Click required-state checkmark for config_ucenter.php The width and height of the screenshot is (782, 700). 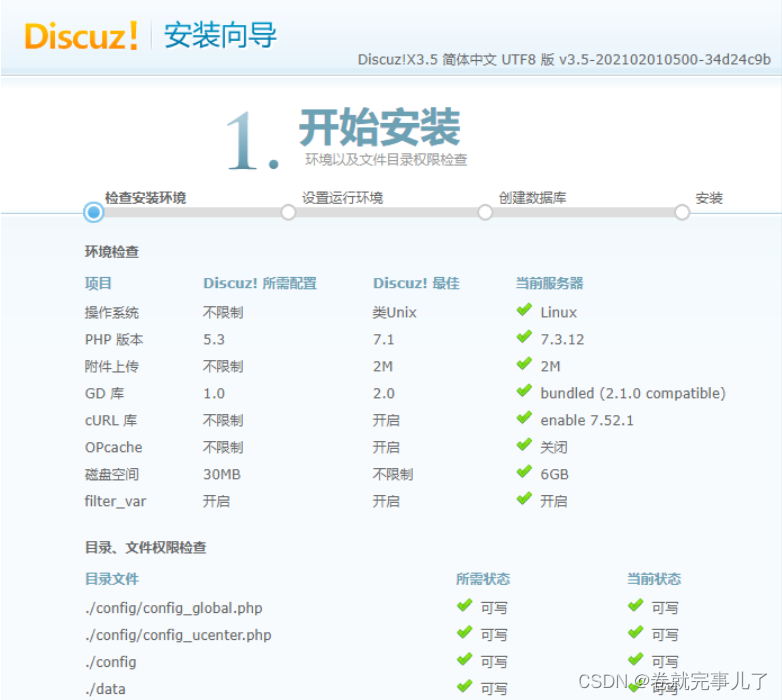pyautogui.click(x=464, y=633)
